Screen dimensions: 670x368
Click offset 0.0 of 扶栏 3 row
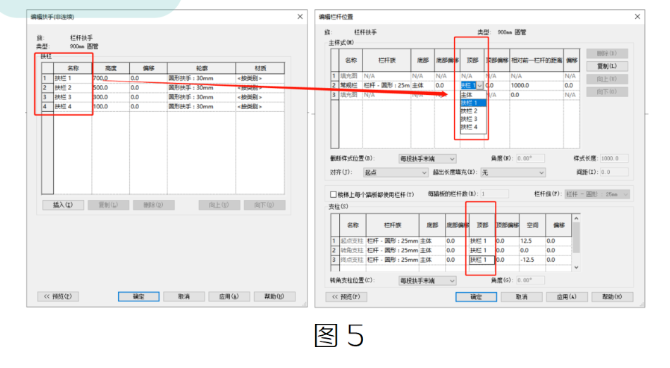point(148,97)
